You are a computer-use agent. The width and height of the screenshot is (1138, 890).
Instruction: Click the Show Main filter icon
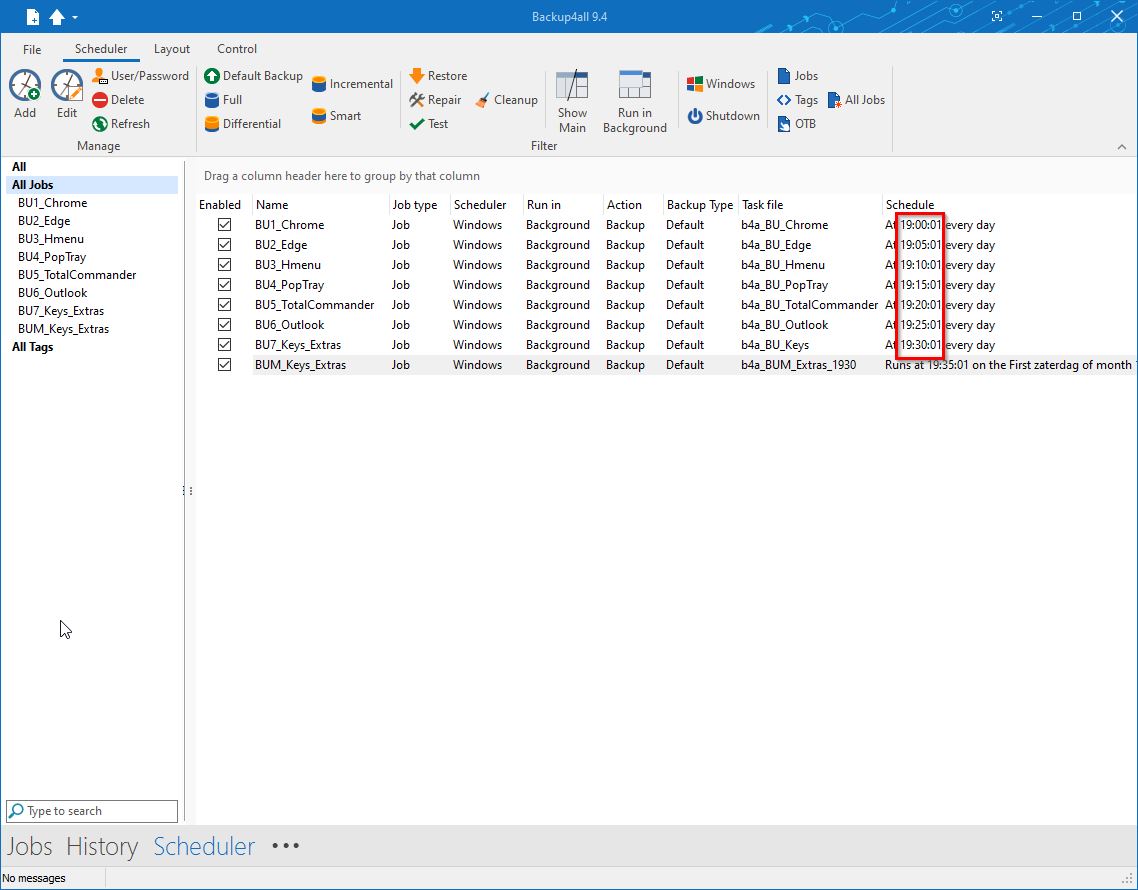click(572, 86)
